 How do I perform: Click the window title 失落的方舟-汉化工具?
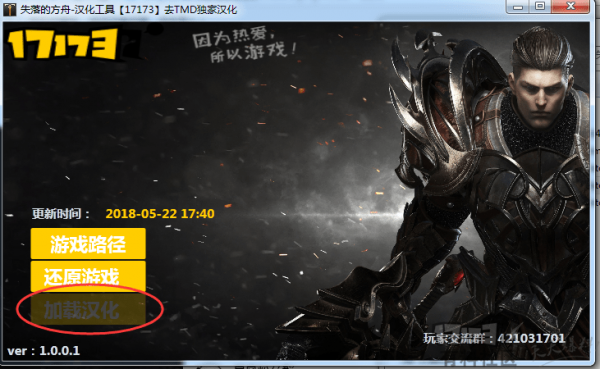[x=128, y=10]
